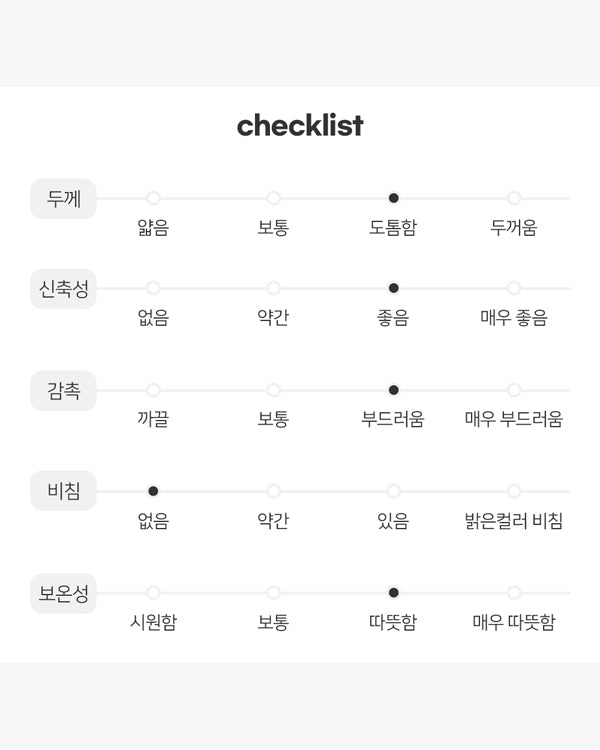Select 약간 on the 신축성 row
The image size is (600, 750).
(273, 288)
